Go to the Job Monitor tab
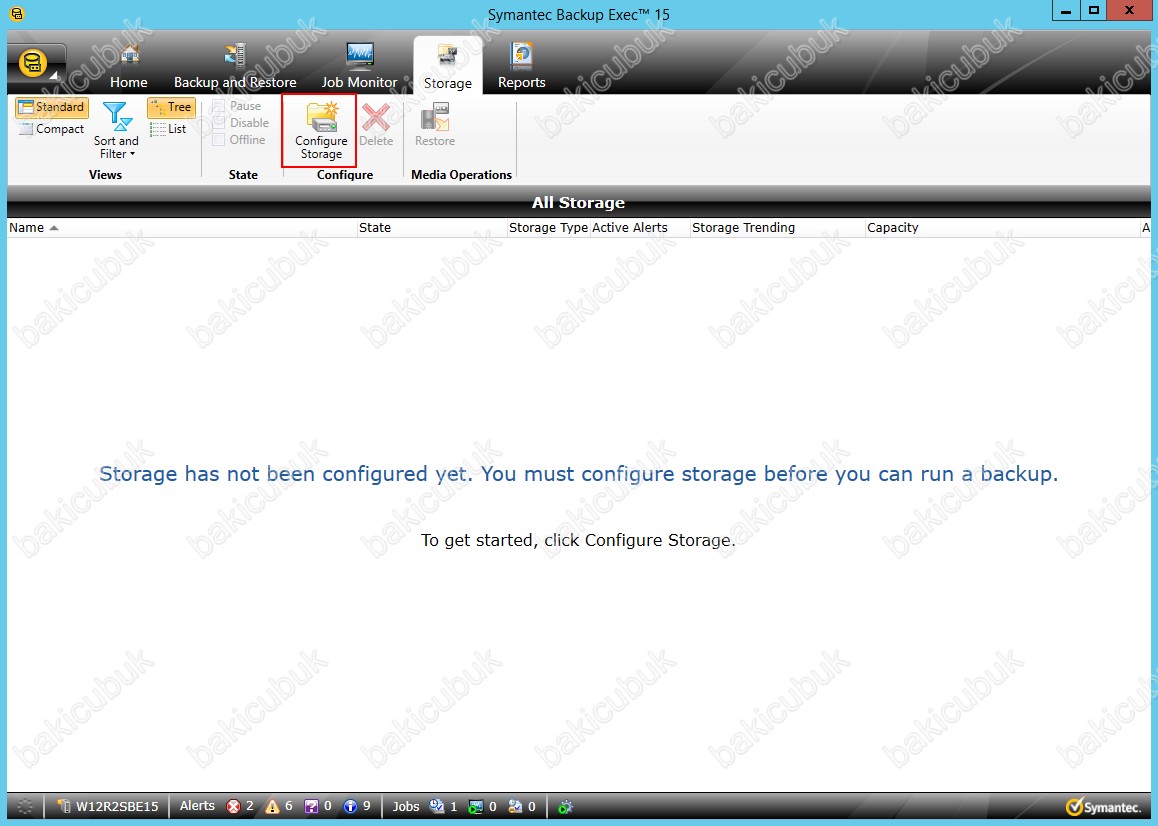The width and height of the screenshot is (1158, 826). click(x=359, y=66)
